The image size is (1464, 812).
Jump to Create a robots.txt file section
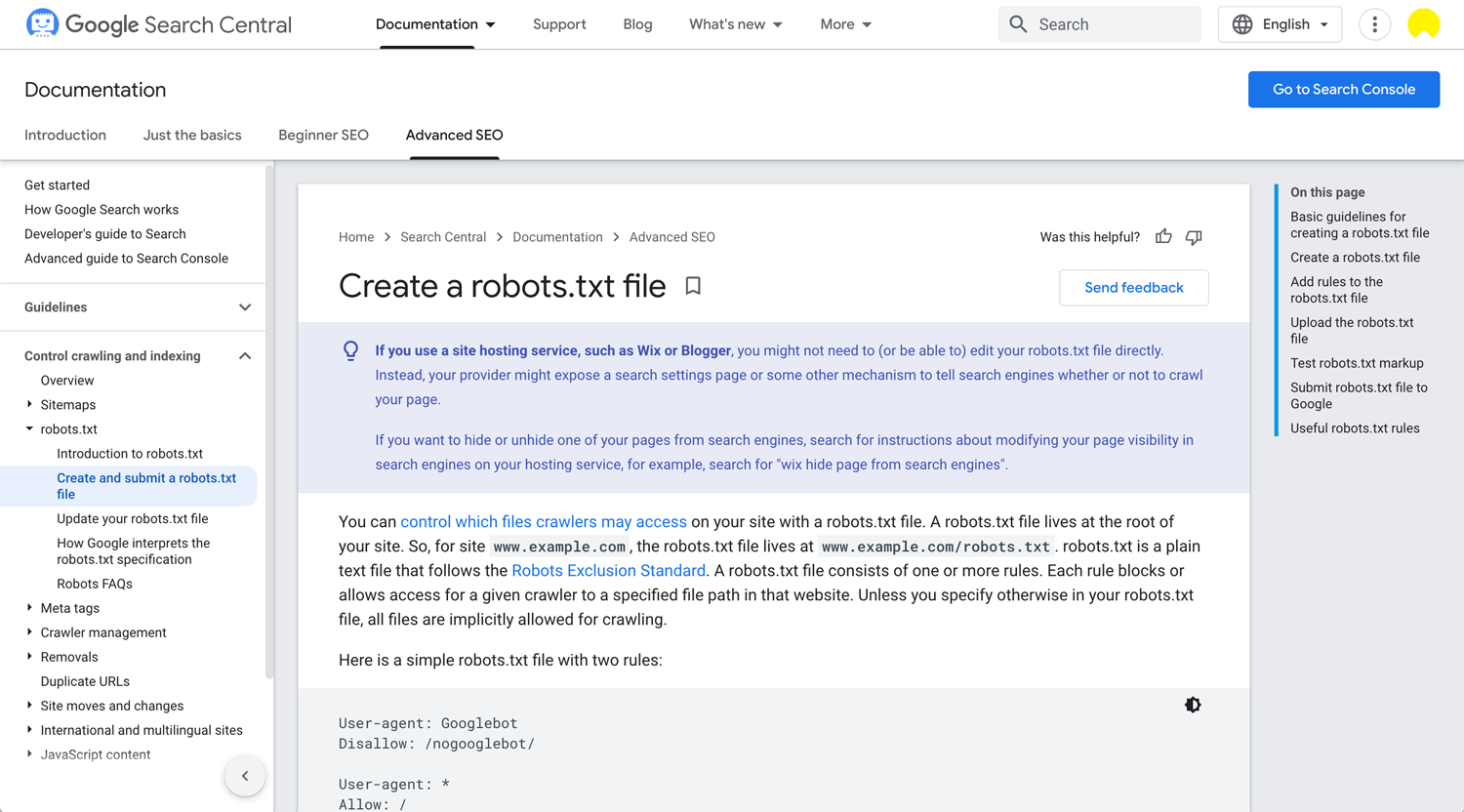(1355, 258)
